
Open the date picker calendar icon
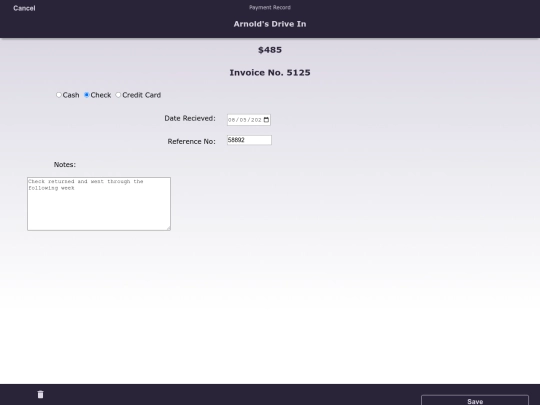click(x=266, y=120)
